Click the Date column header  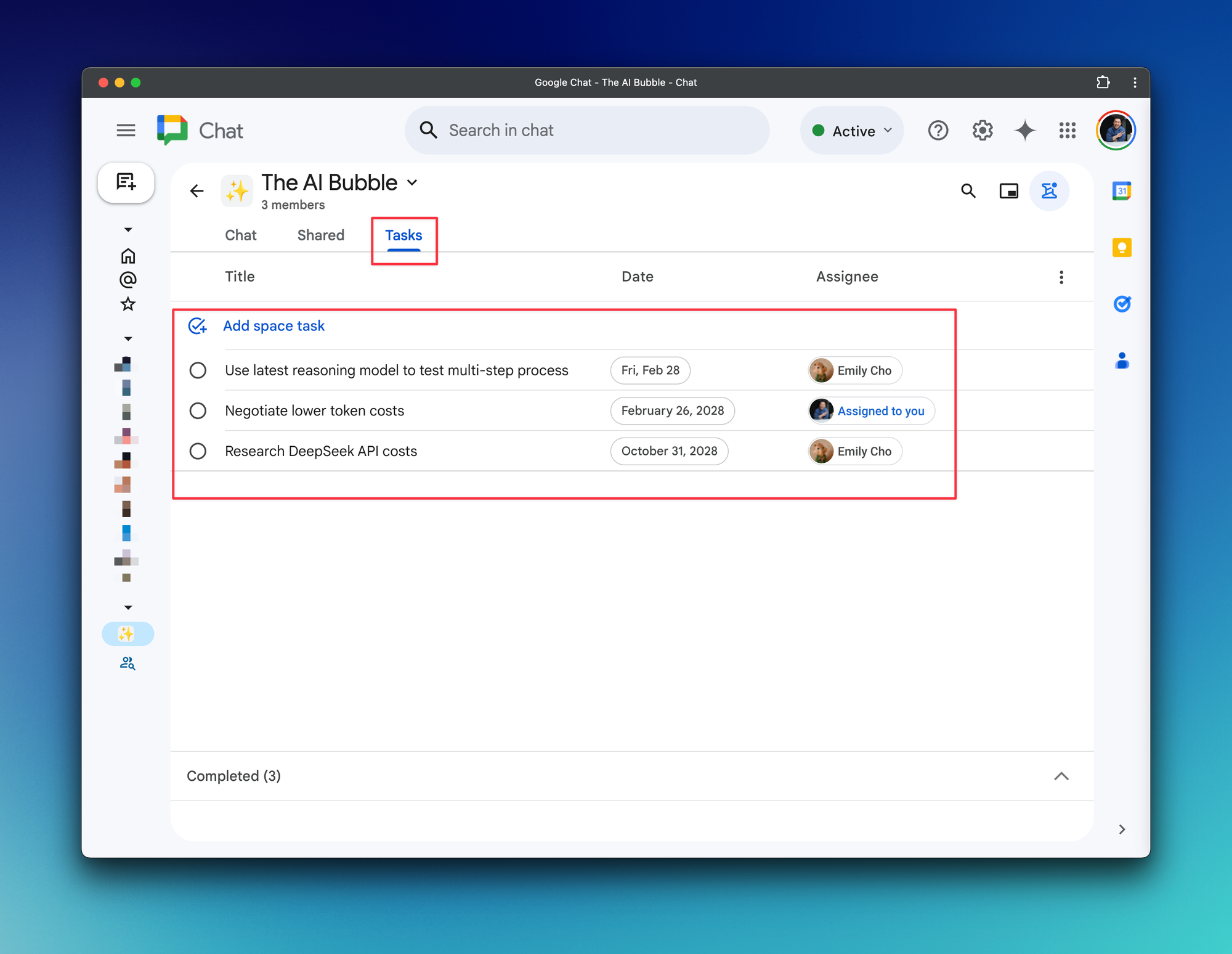pyautogui.click(x=638, y=277)
